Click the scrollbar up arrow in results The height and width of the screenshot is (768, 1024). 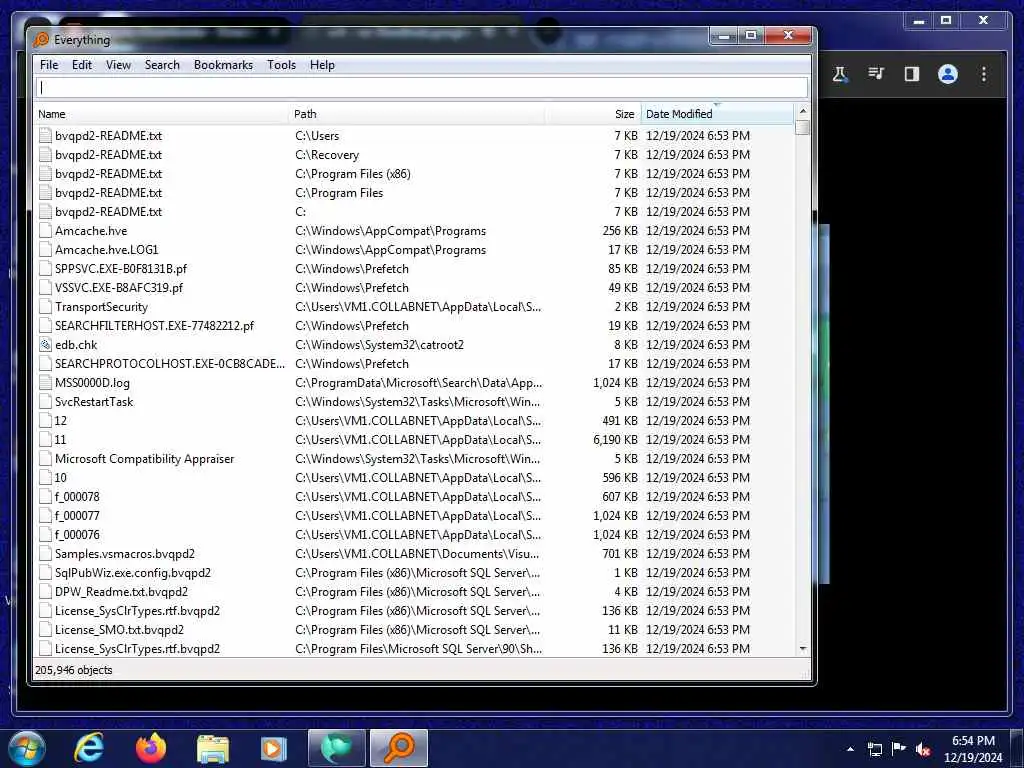coord(803,111)
